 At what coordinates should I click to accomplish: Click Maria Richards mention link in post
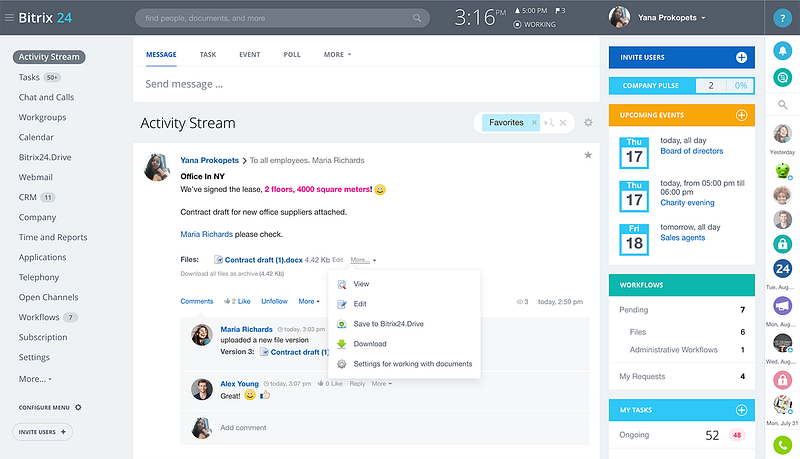[x=206, y=234]
